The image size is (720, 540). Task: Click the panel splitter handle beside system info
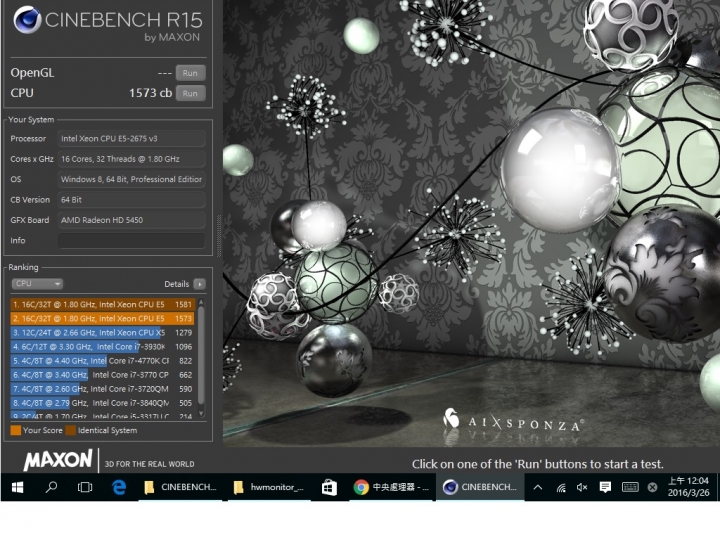(x=219, y=236)
